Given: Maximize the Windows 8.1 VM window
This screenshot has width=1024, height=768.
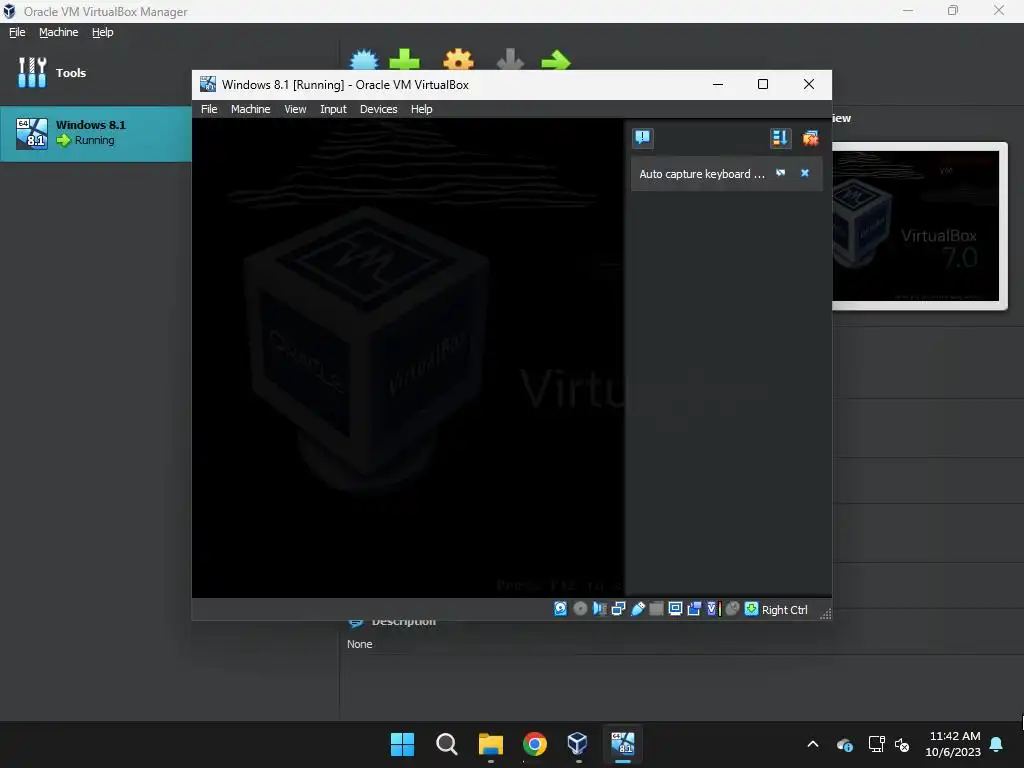Looking at the screenshot, I should (762, 84).
